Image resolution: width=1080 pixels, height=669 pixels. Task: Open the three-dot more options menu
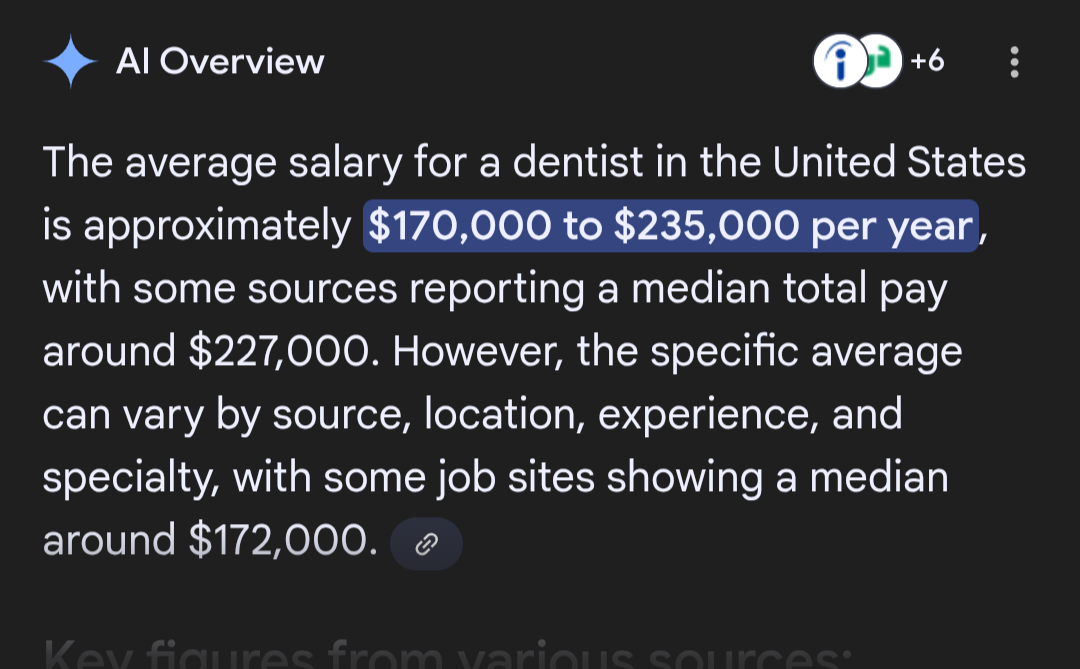[1015, 62]
